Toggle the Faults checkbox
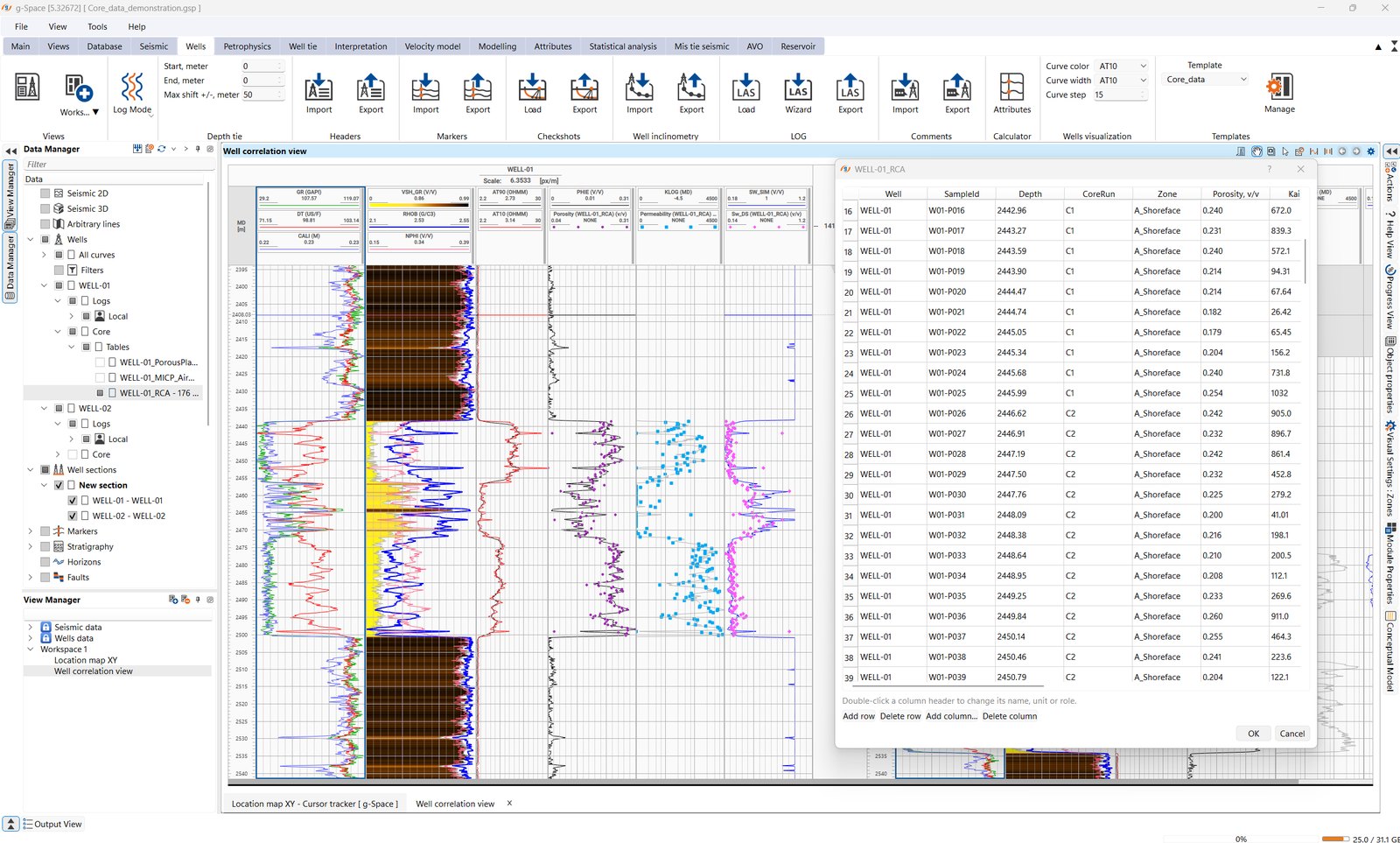1400x843 pixels. pos(45,578)
